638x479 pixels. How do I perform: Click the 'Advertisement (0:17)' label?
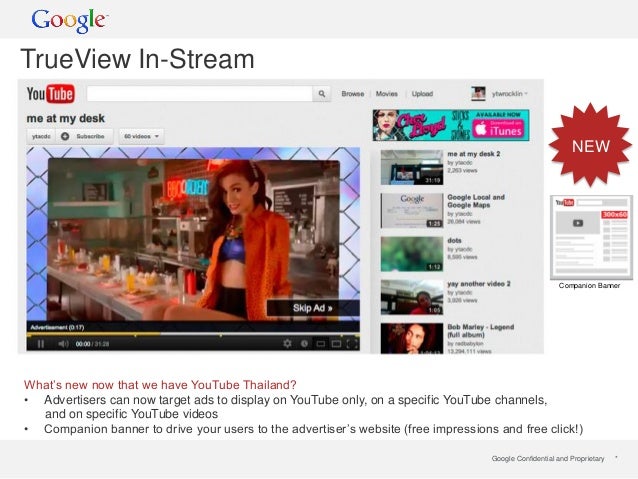coord(57,327)
